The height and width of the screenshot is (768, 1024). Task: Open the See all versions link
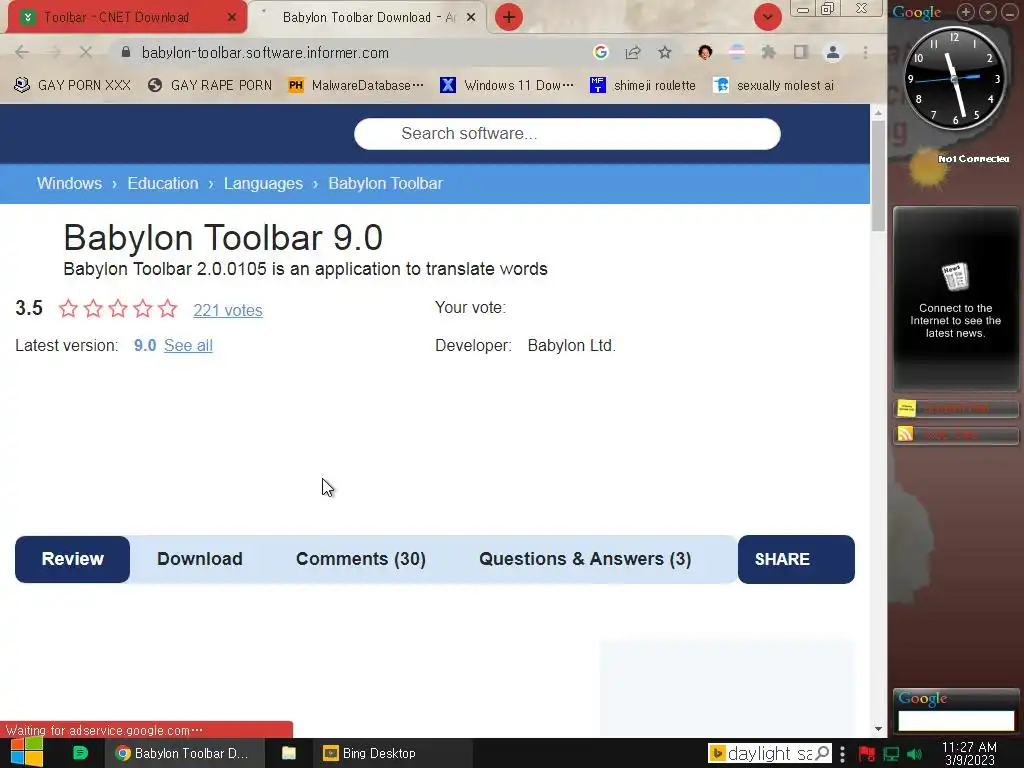tap(188, 345)
